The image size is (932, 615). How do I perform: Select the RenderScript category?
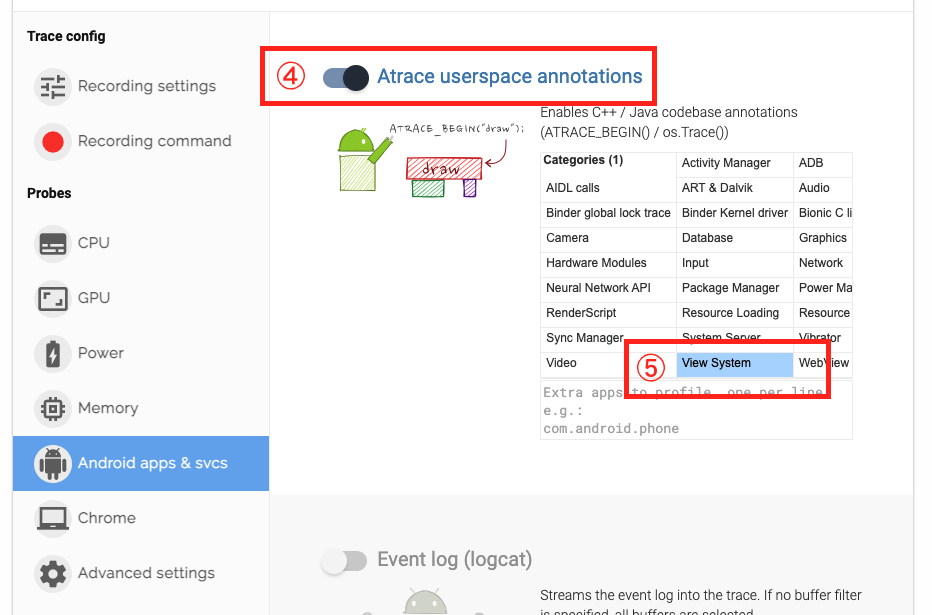click(x=608, y=313)
